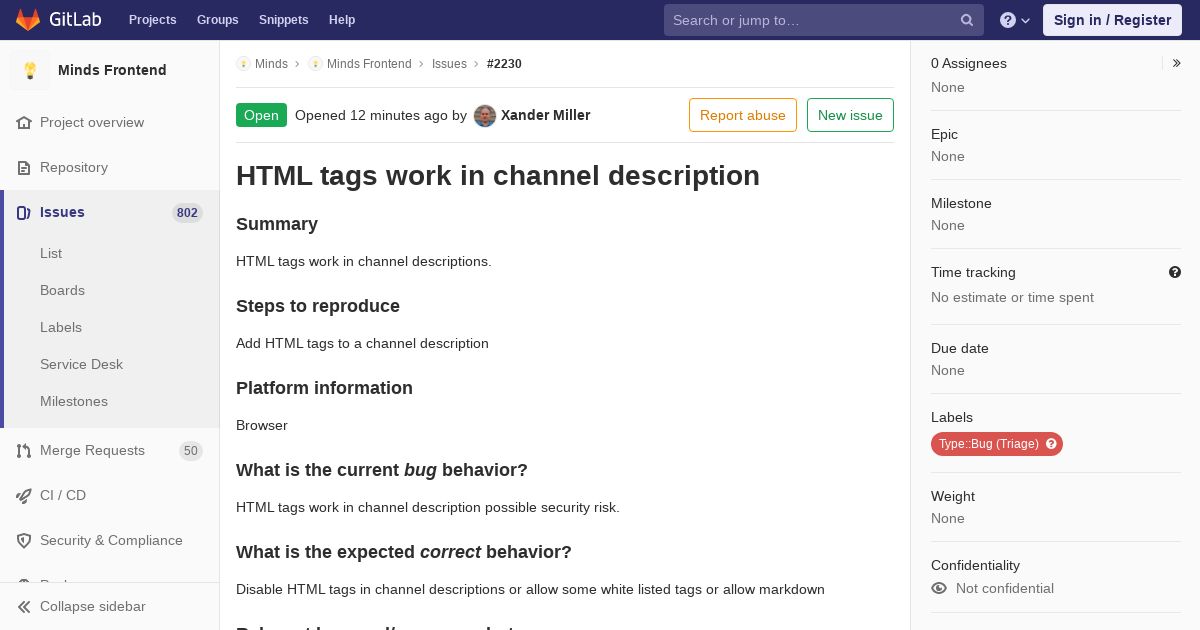Viewport: 1200px width, 630px height.
Task: Click the issue title heading
Action: 498,176
